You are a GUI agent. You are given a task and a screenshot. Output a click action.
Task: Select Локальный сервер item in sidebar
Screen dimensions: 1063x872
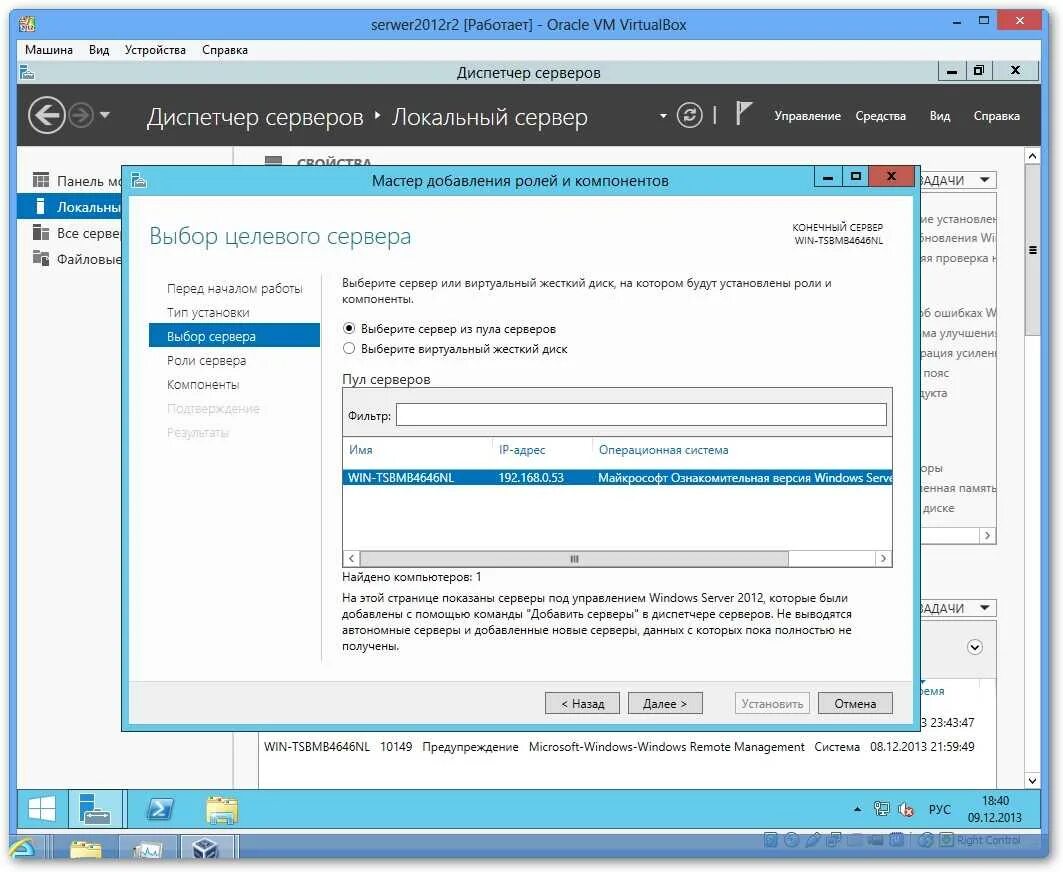71,207
